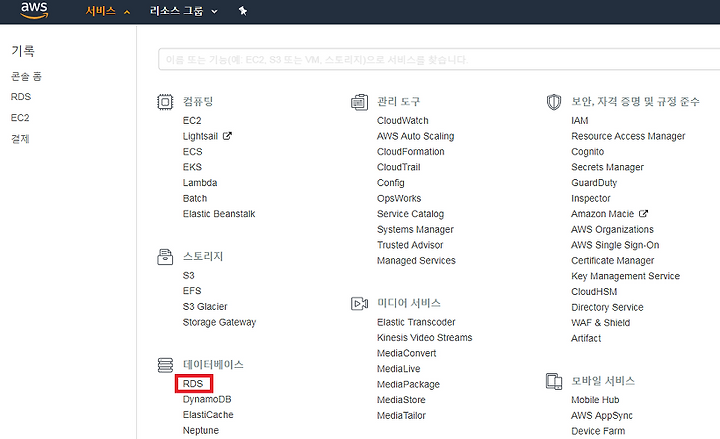This screenshot has width=720, height=439.
Task: Open EC2 under the Compute category
Action: click(x=192, y=121)
